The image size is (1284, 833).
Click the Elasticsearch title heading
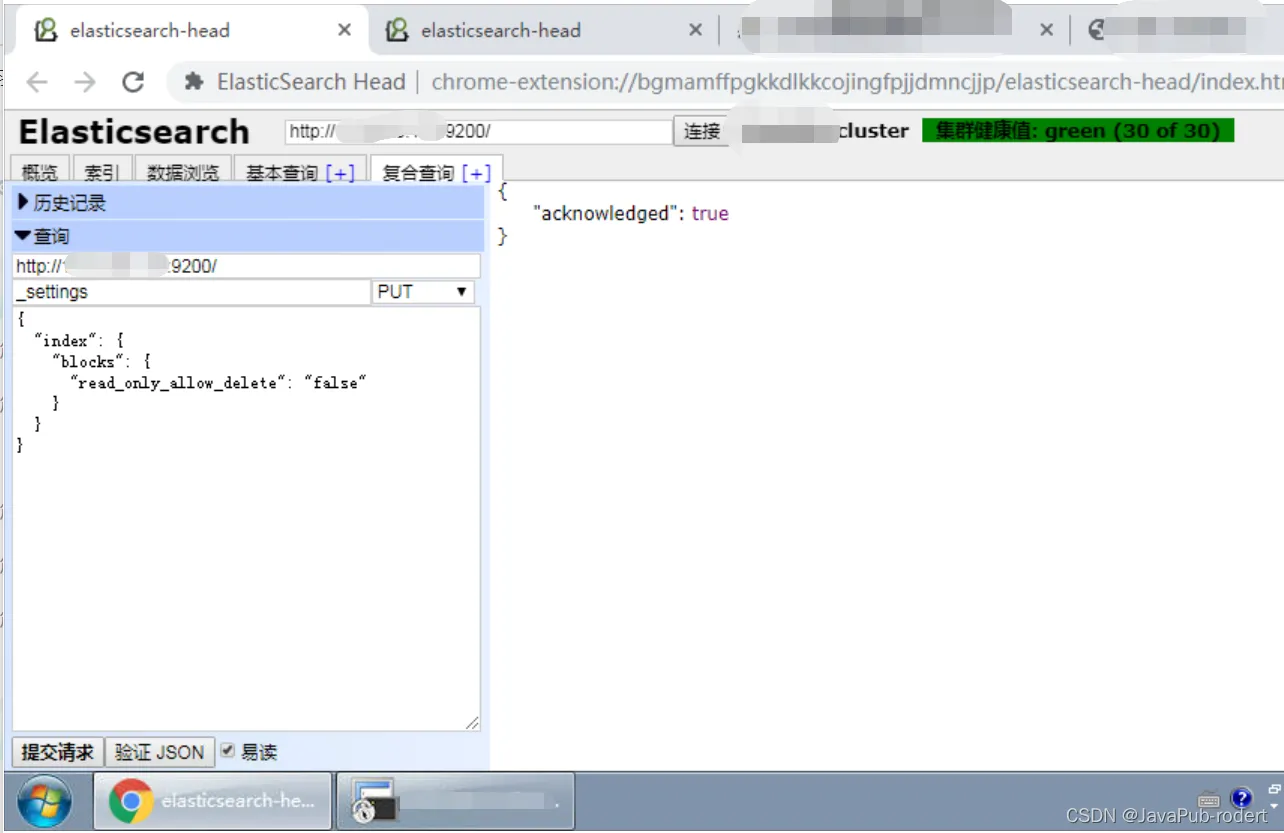point(134,132)
